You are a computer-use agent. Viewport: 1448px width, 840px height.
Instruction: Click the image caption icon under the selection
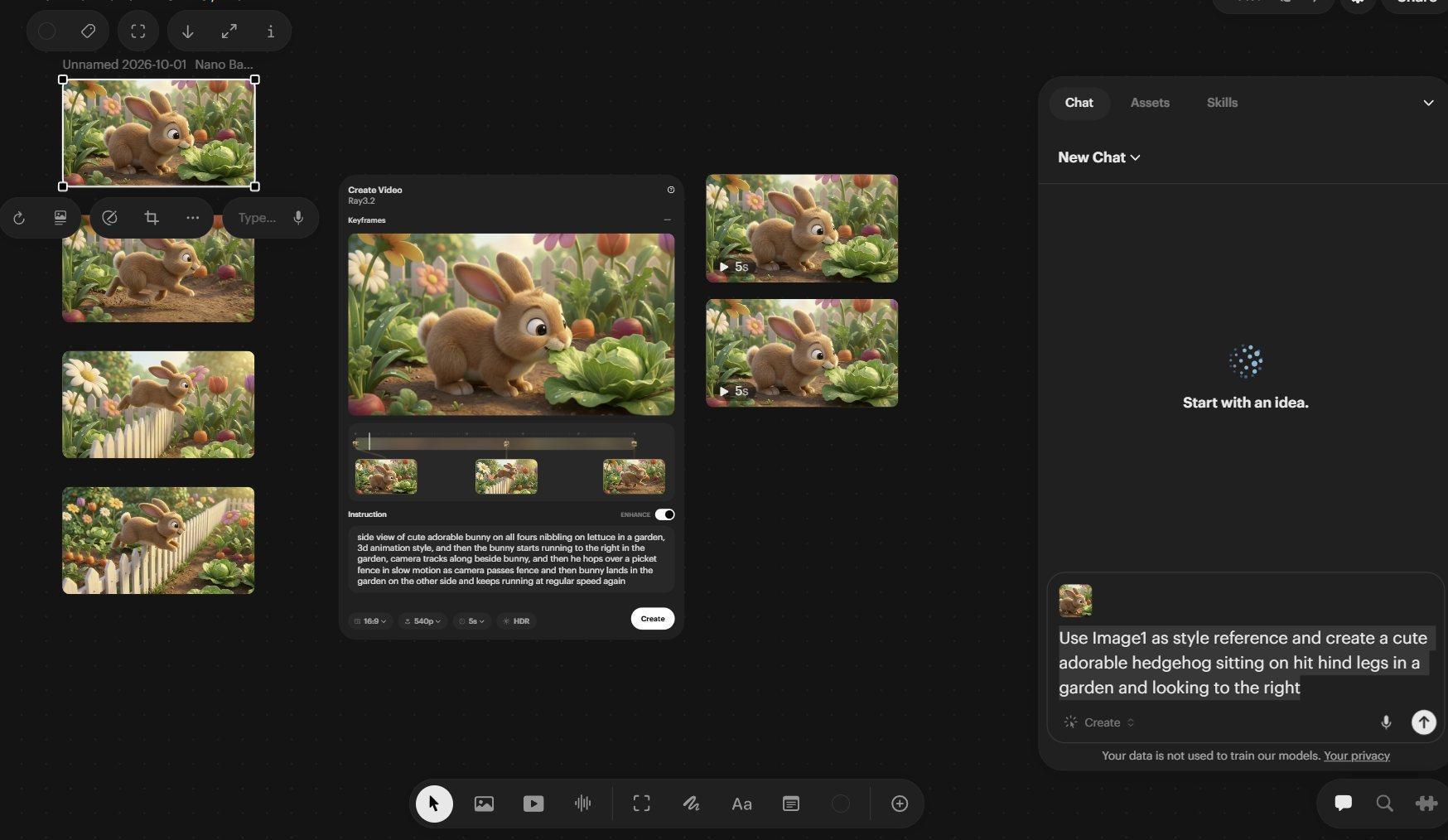coord(60,218)
